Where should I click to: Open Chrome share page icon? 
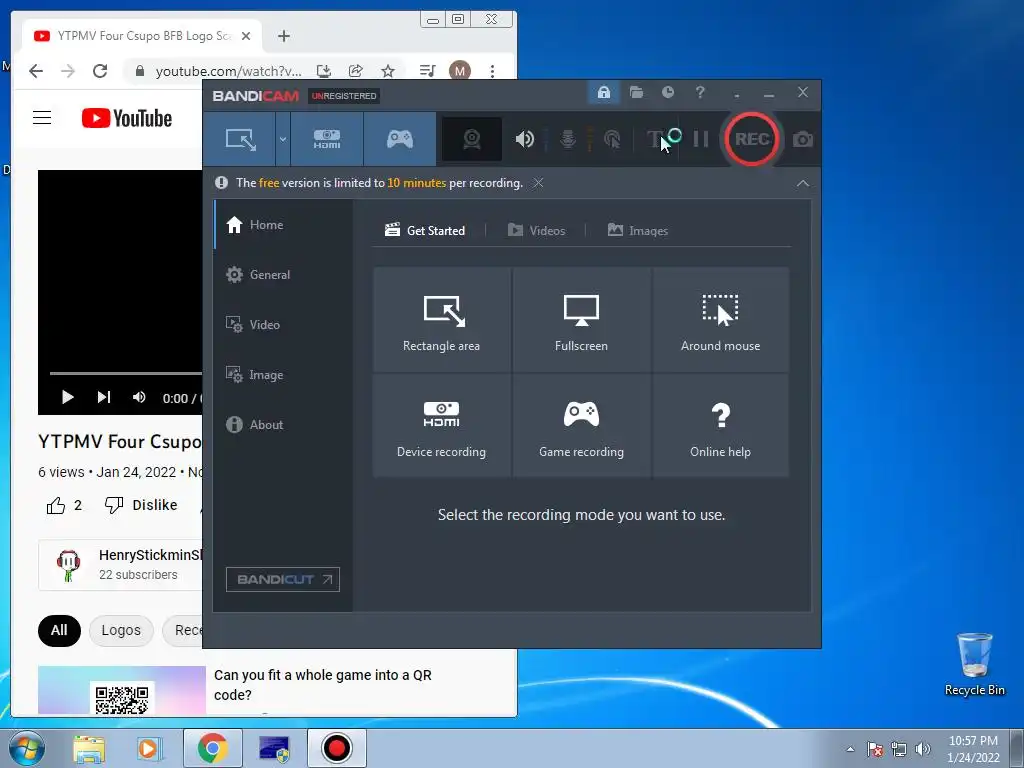pos(355,71)
